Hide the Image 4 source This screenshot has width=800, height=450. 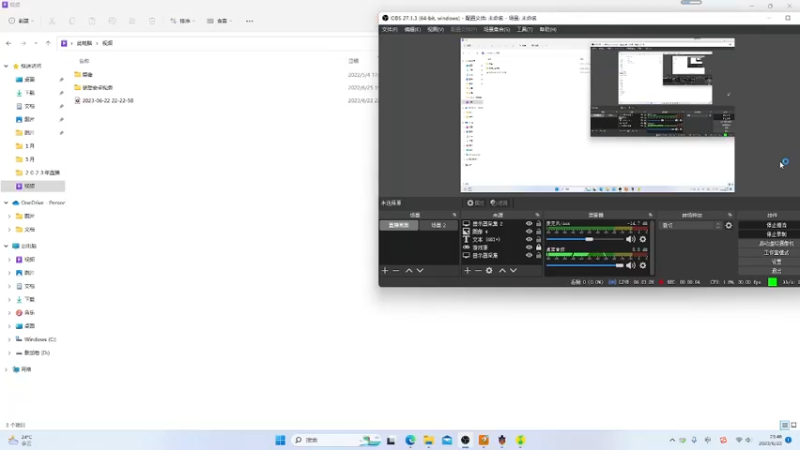click(529, 232)
